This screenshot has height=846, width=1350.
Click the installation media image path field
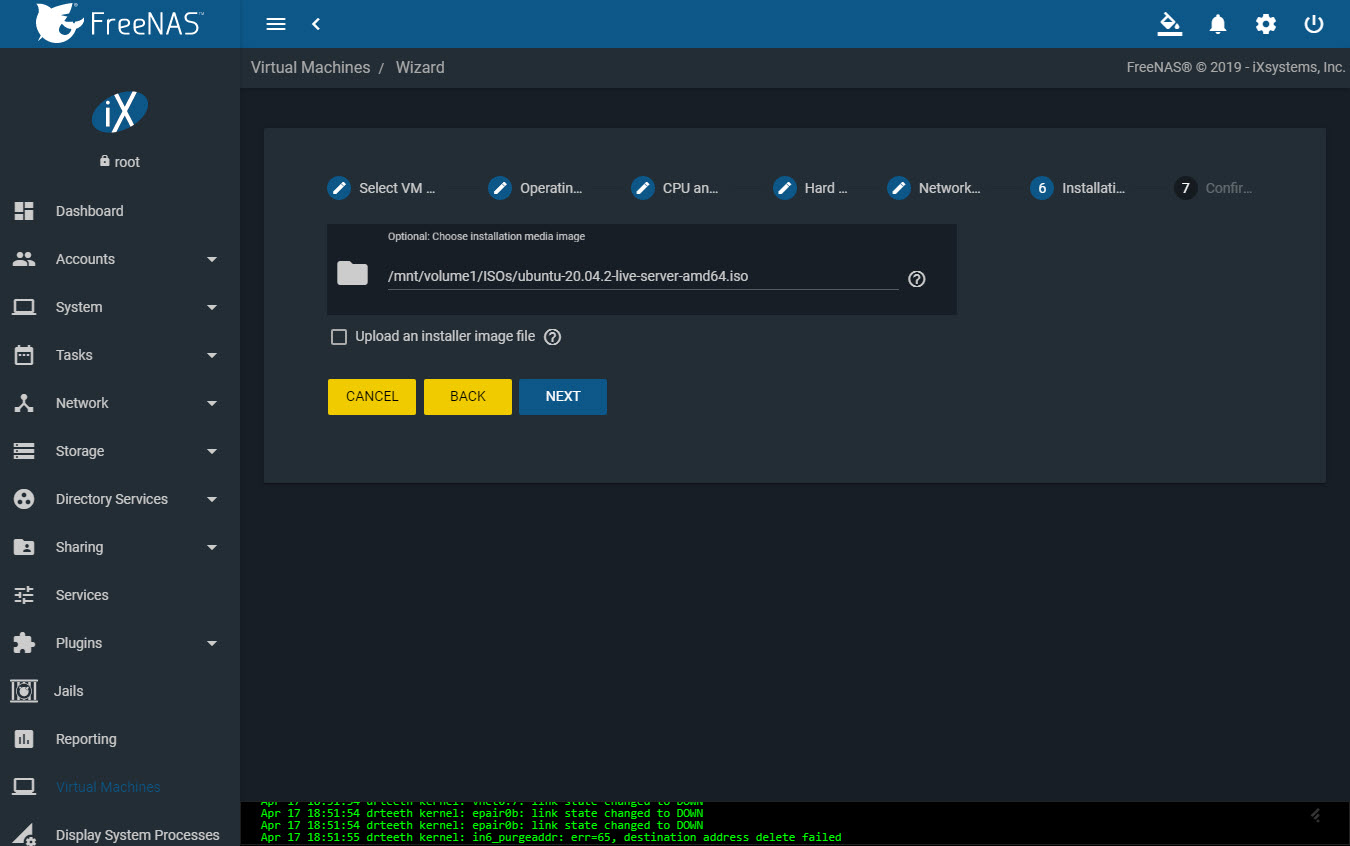tap(643, 277)
